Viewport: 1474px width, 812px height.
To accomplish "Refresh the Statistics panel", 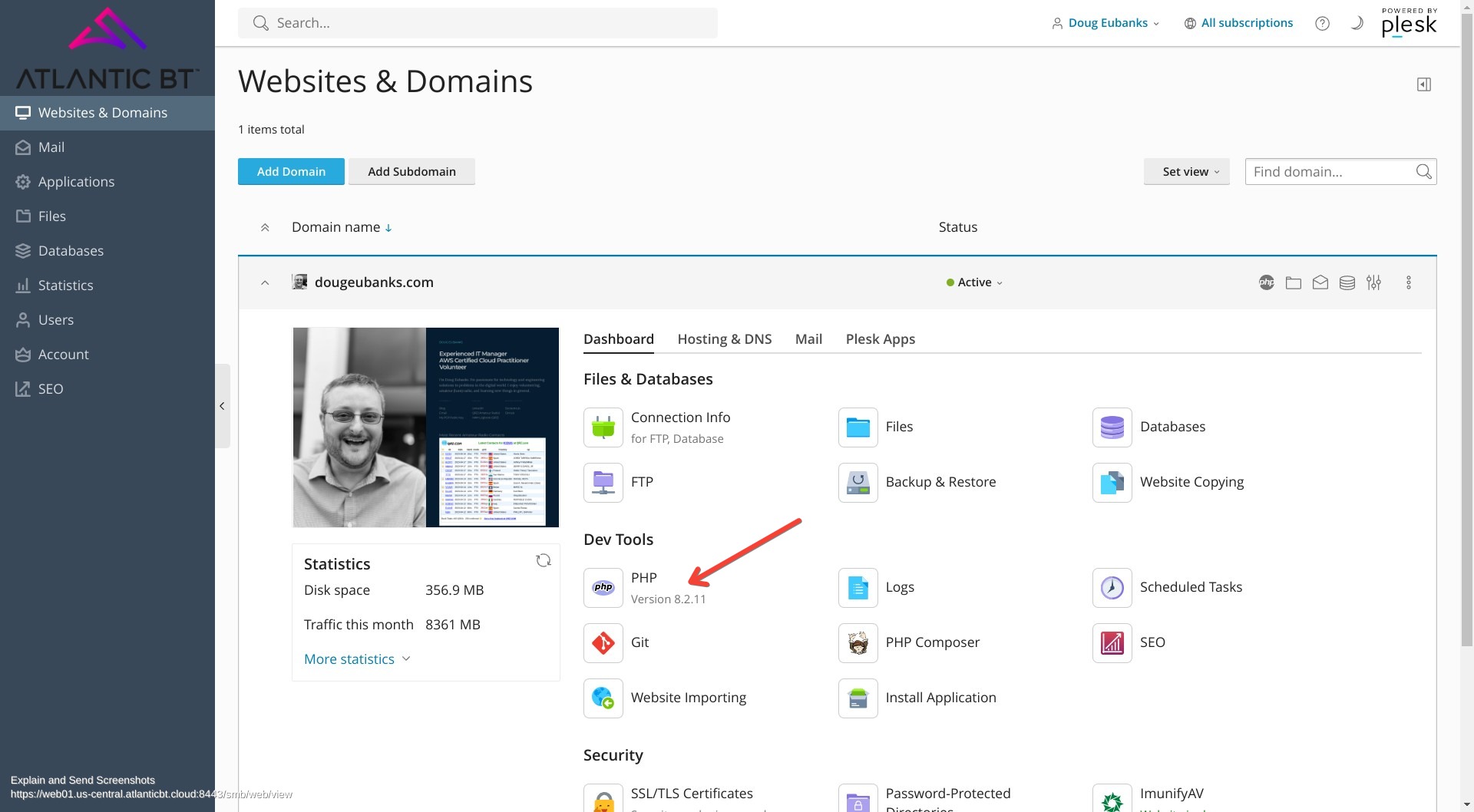I will pos(544,560).
